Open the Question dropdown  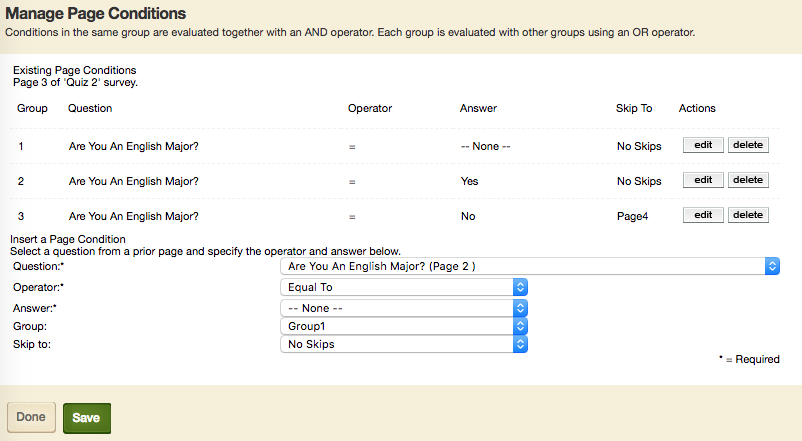pyautogui.click(x=530, y=266)
